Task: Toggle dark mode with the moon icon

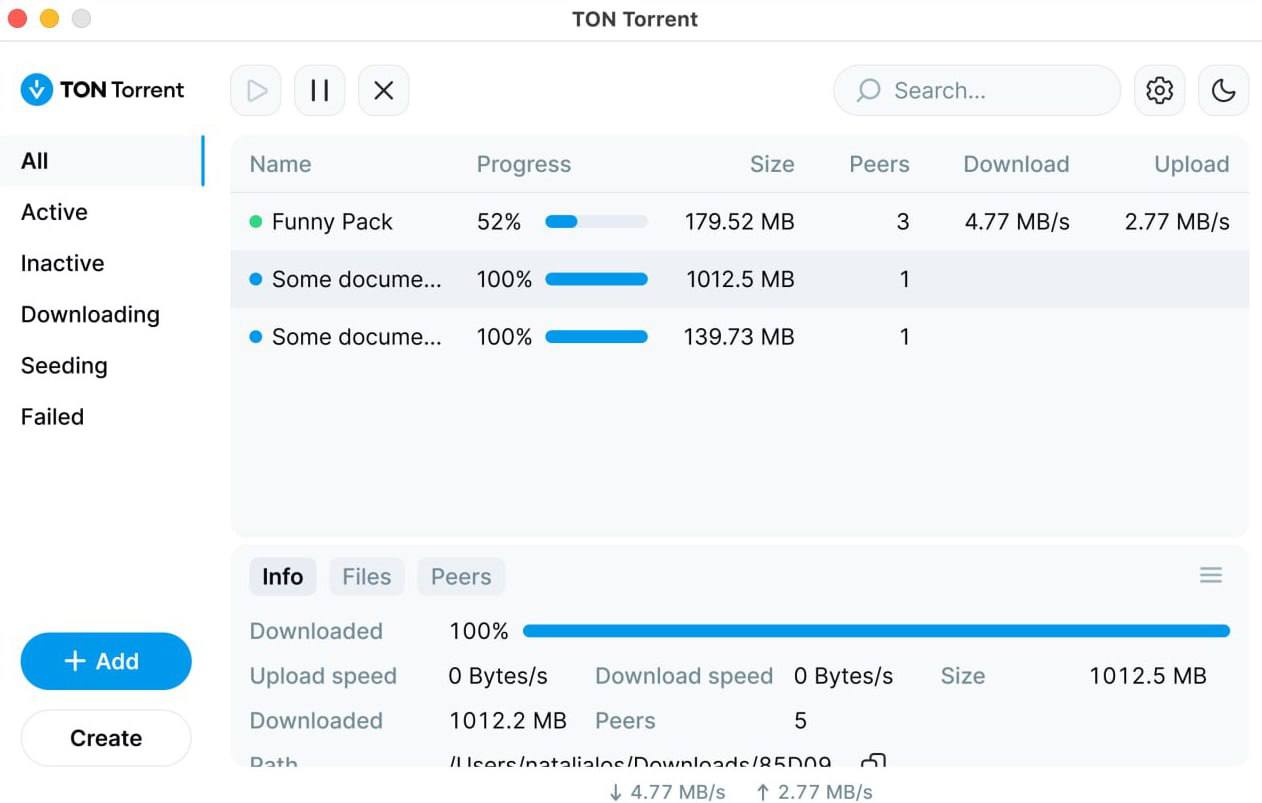Action: (1223, 91)
